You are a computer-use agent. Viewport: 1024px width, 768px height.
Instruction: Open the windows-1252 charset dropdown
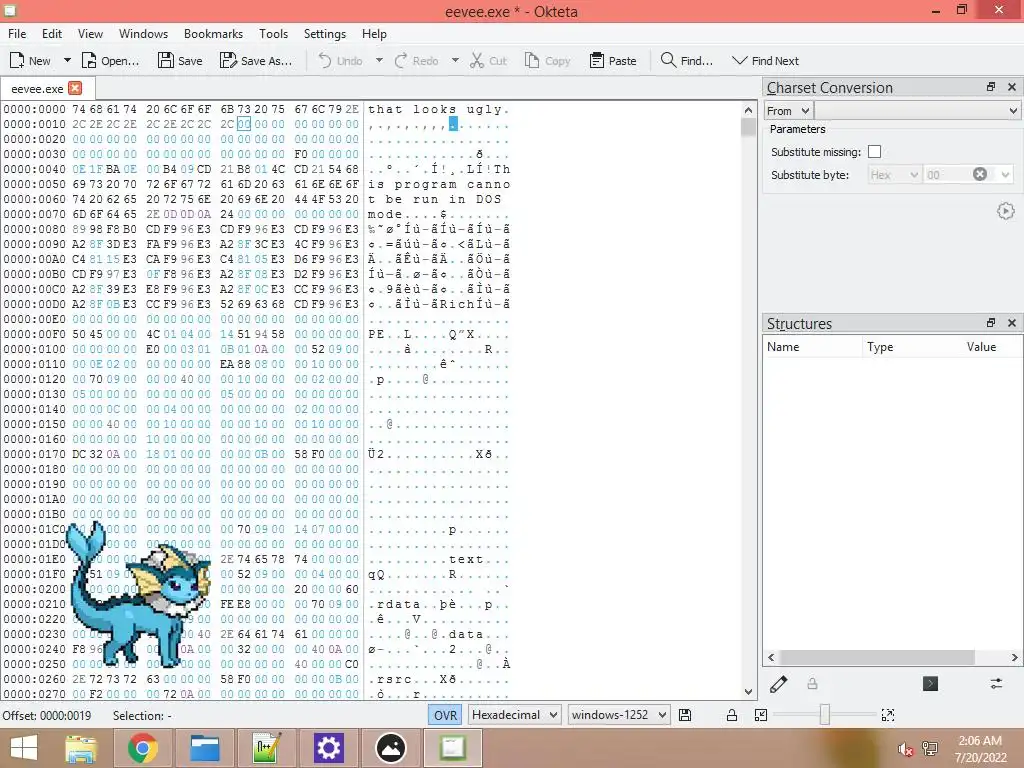(619, 715)
